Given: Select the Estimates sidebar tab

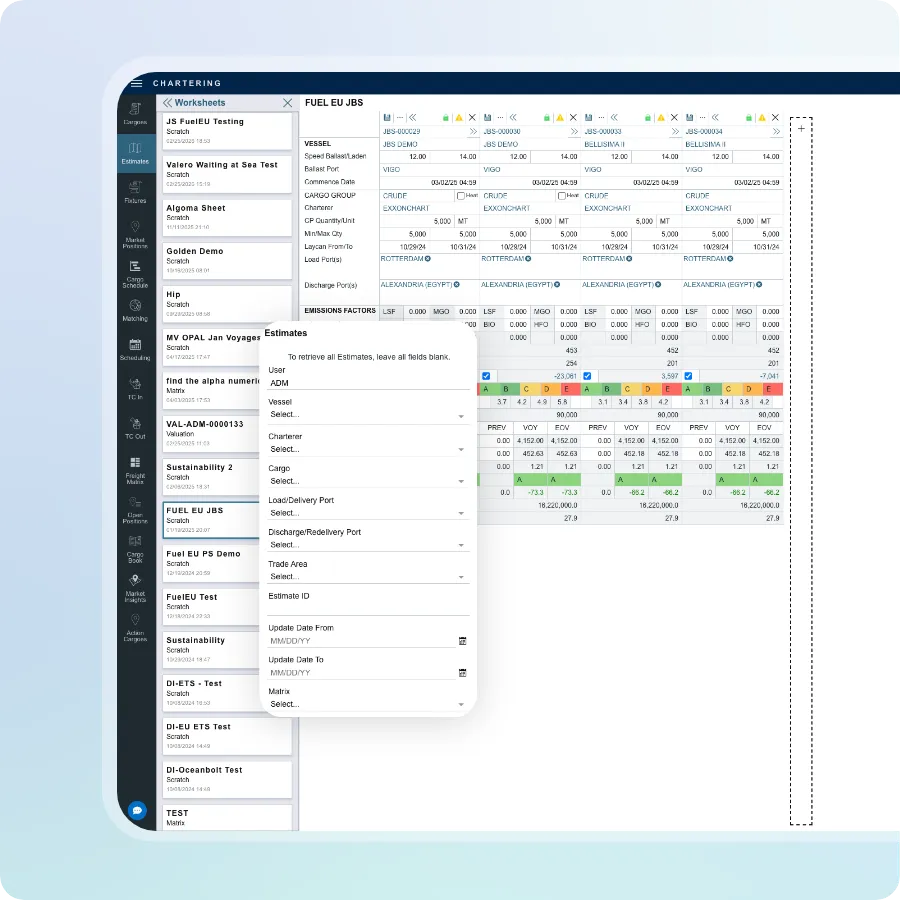Looking at the screenshot, I should [135, 153].
